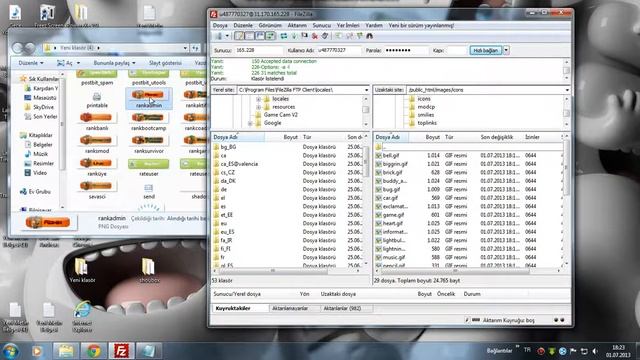Select the da_DK local folder row

click(287, 181)
